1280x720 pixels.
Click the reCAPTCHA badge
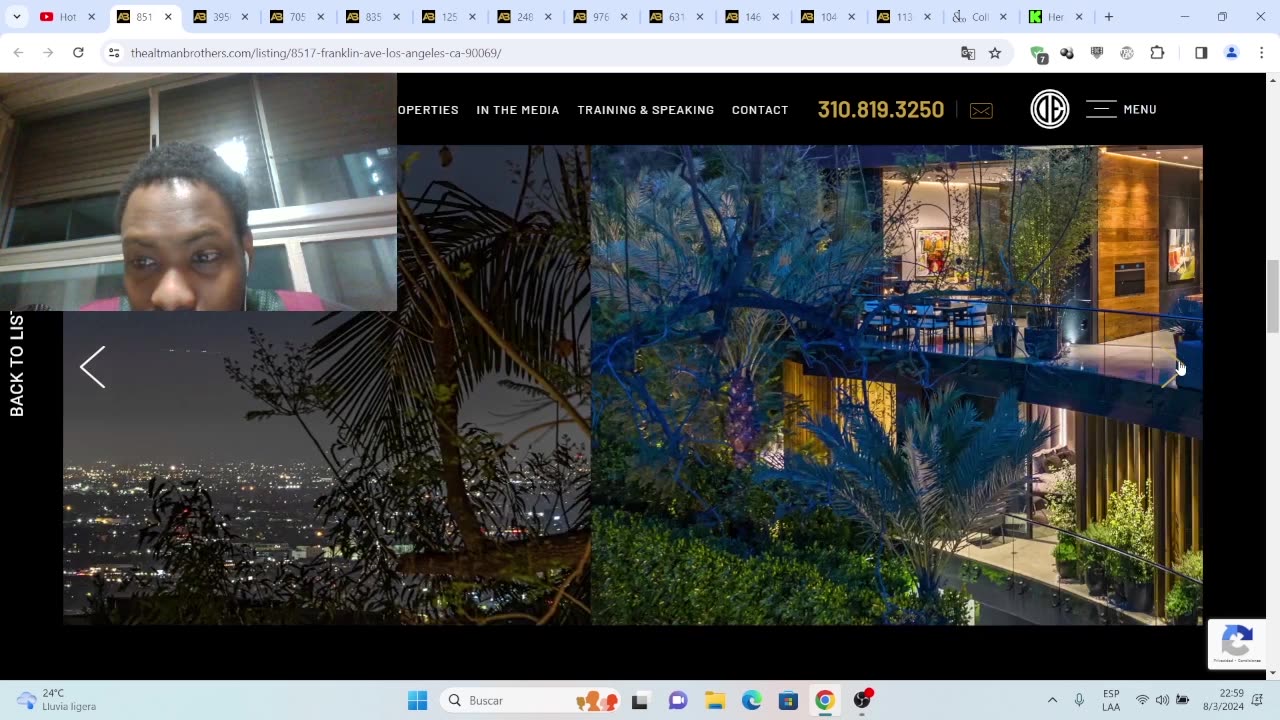point(1237,643)
